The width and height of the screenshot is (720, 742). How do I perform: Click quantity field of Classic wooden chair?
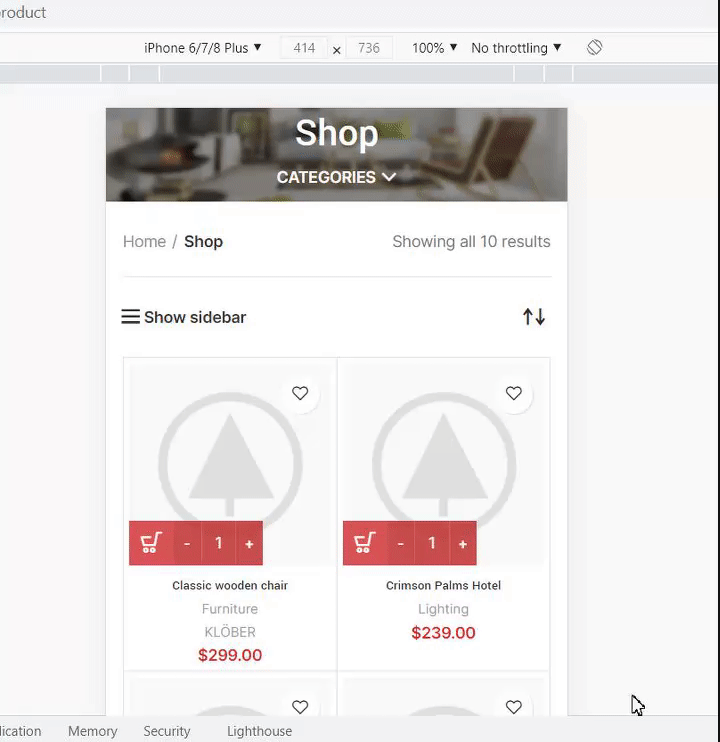click(219, 543)
